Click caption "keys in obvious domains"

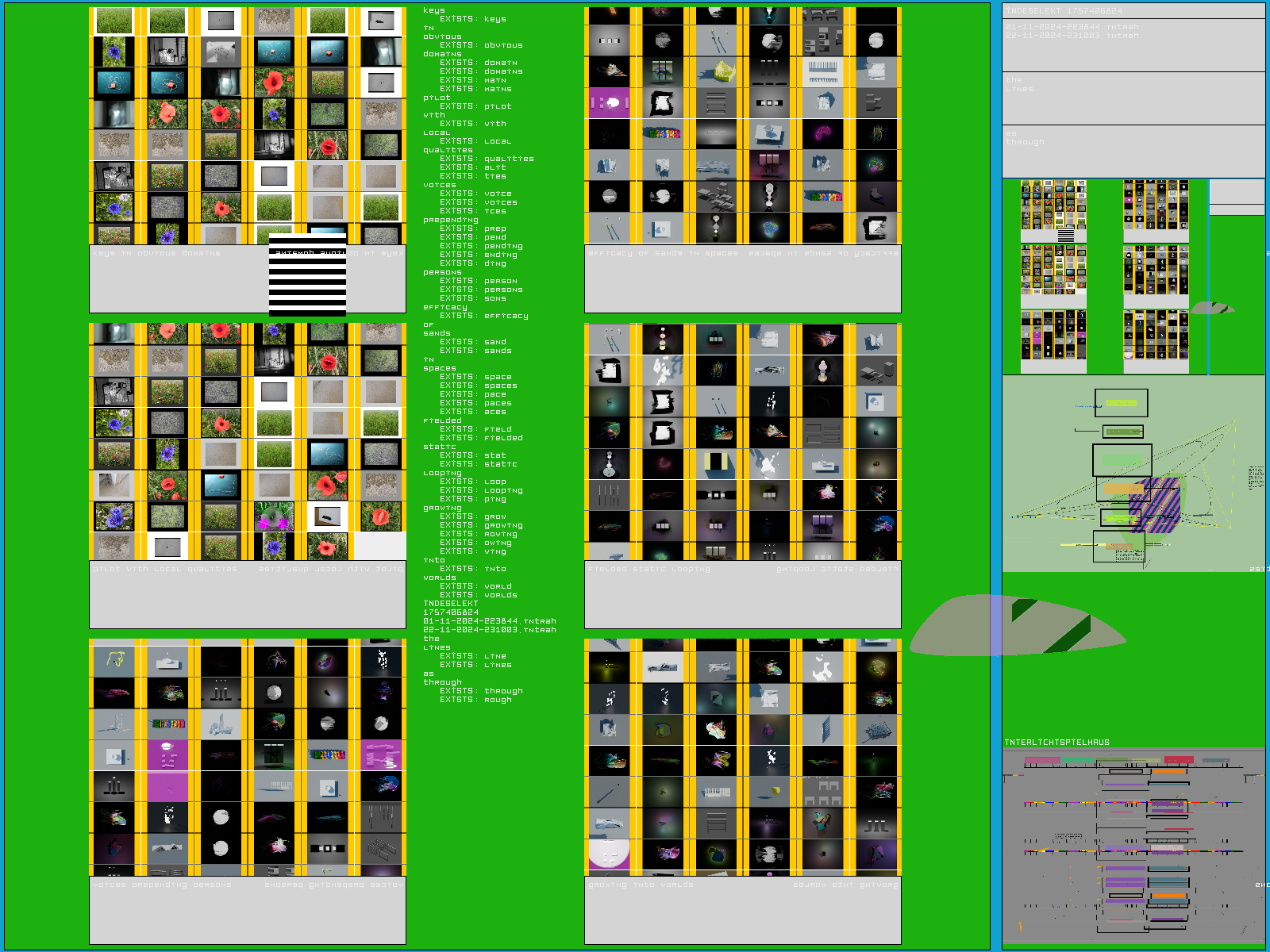point(156,254)
